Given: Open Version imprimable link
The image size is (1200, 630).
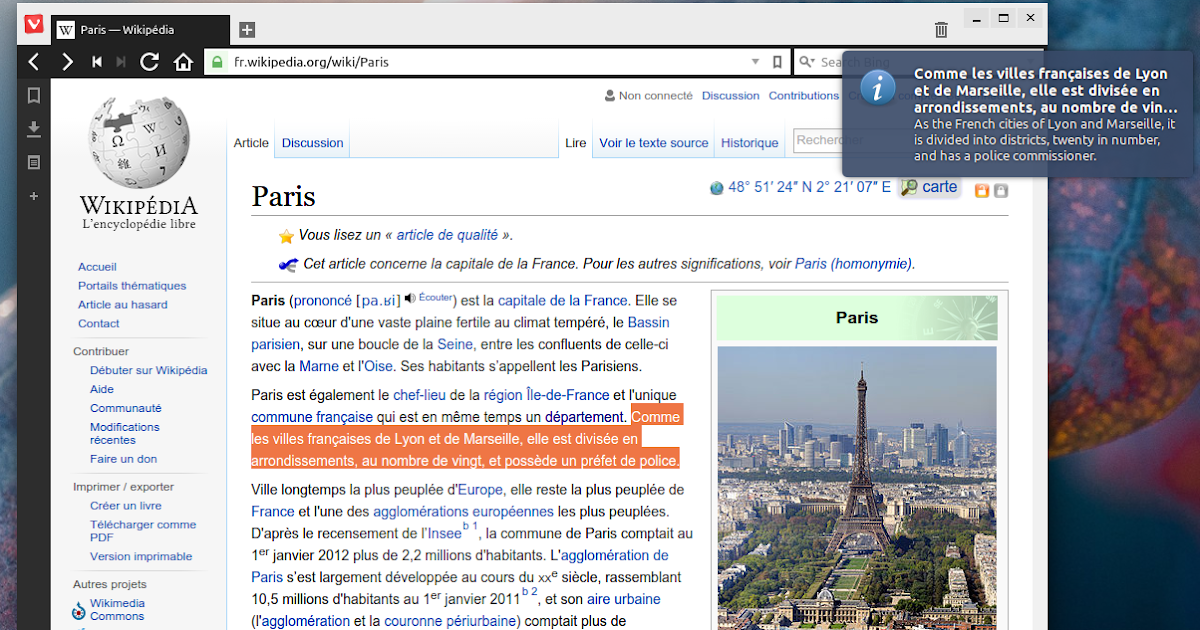Looking at the screenshot, I should point(141,557).
